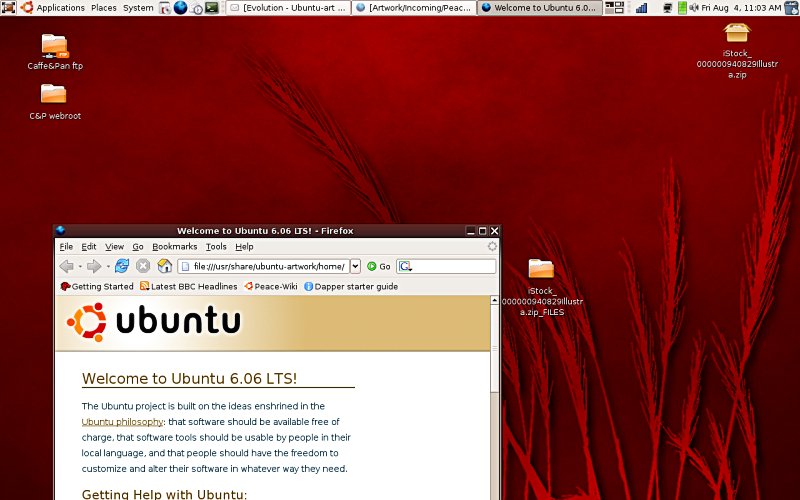
Task: Select the C&P webroot desktop folder
Action: point(55,102)
